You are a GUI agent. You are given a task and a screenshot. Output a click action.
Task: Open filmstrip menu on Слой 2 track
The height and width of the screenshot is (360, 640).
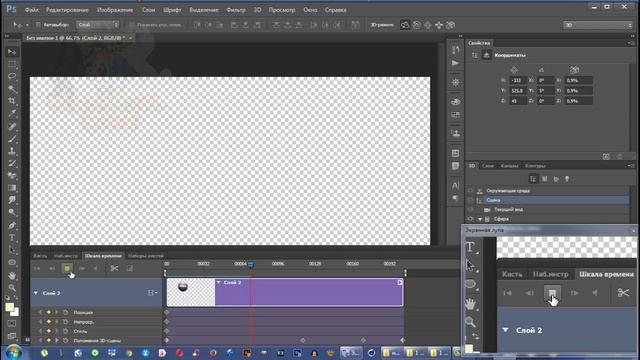tap(152, 293)
